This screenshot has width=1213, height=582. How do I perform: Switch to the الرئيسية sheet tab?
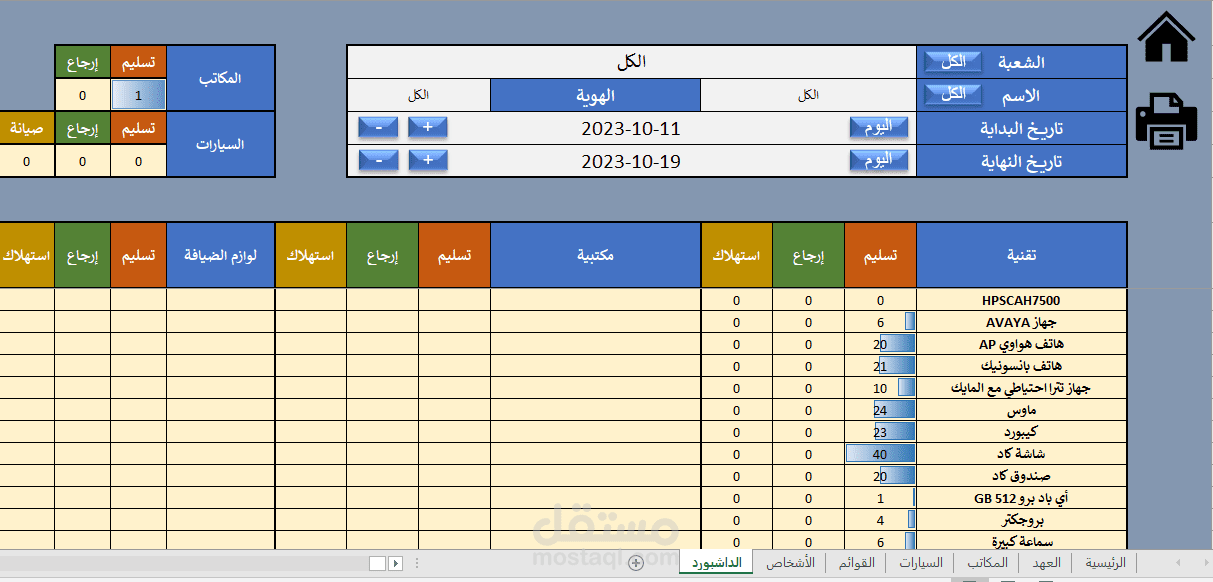1105,563
